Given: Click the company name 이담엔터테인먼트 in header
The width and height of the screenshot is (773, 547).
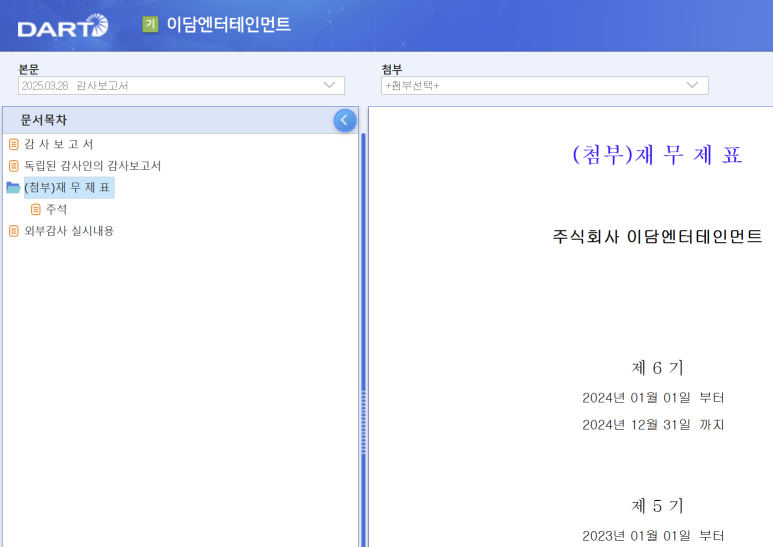Looking at the screenshot, I should tap(229, 24).
